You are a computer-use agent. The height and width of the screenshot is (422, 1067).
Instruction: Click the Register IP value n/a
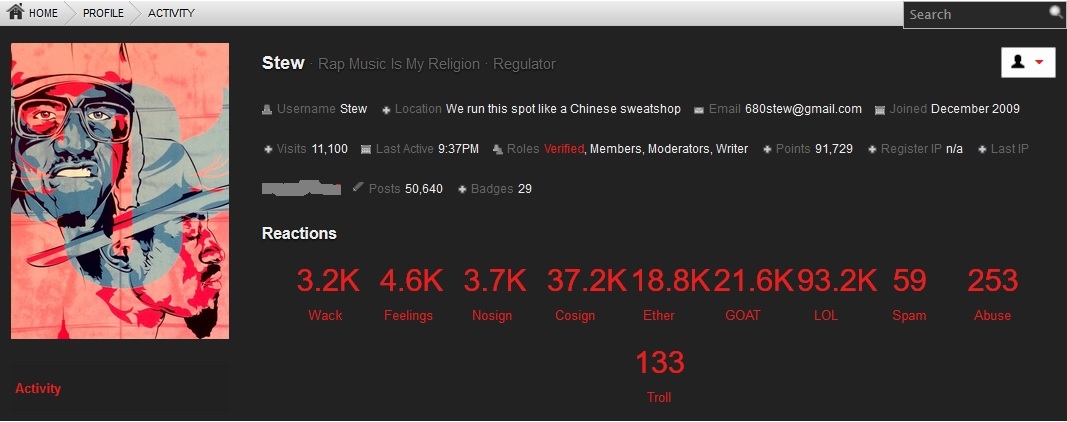954,148
